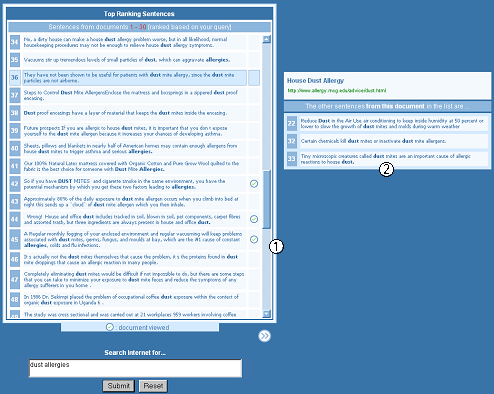Open sentence 'Completely eliminating dust mites'
This screenshot has width=494, height=394.
tap(134, 279)
